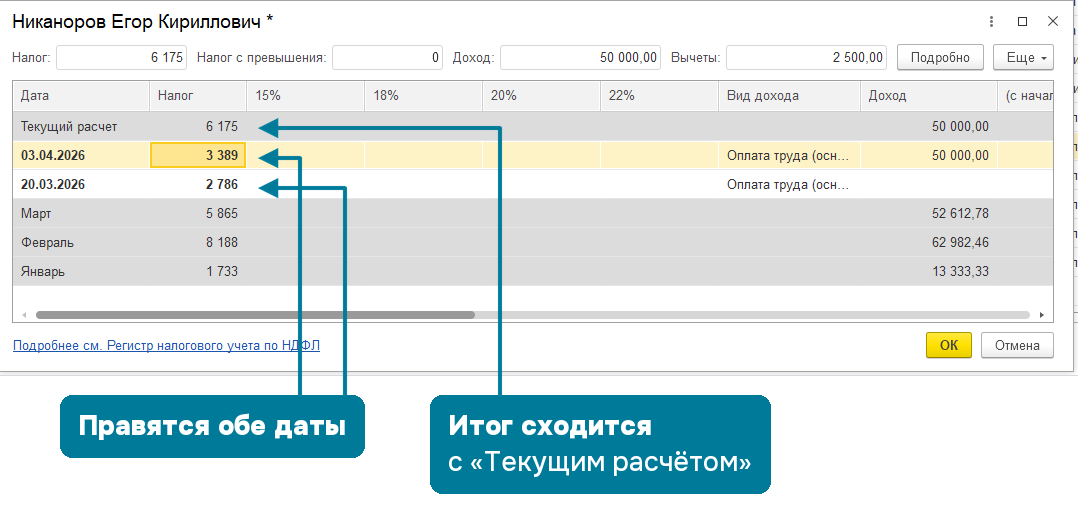Open Регистр налогового учета по НДФЛ link
This screenshot has height=506, width=1078.
166,346
